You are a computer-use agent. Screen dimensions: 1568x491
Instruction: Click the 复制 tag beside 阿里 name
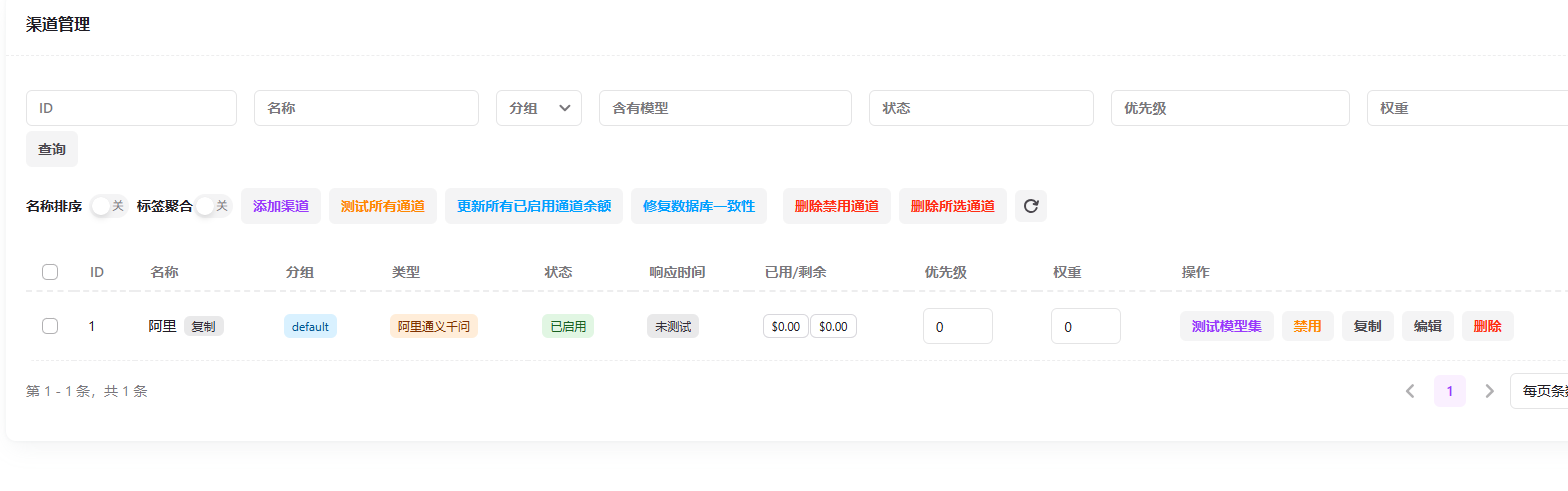[203, 326]
